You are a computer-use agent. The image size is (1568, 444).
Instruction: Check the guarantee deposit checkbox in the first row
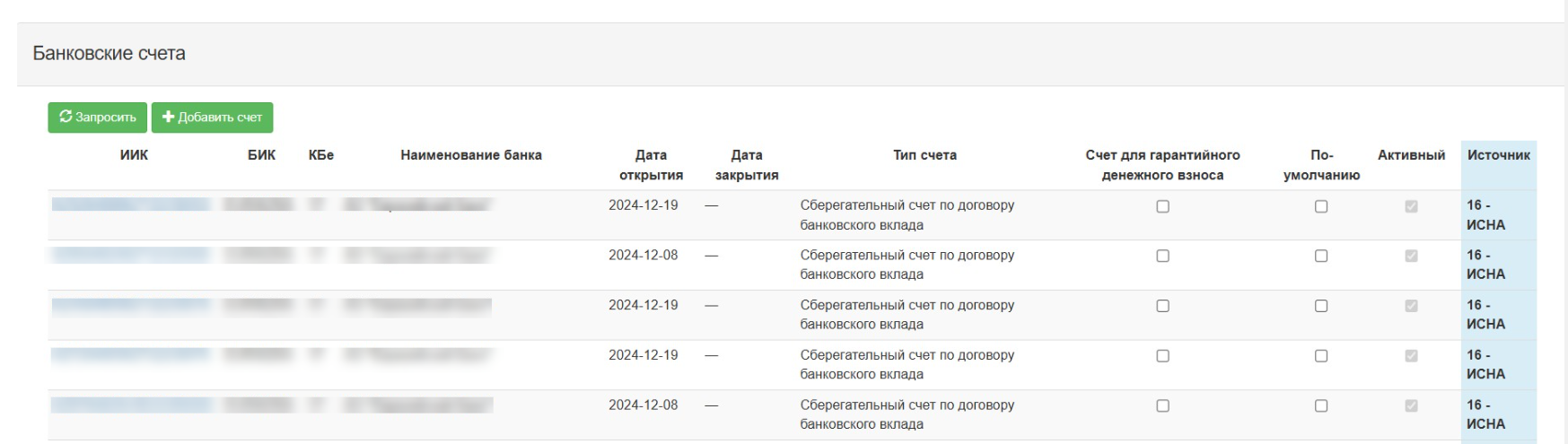1162,206
